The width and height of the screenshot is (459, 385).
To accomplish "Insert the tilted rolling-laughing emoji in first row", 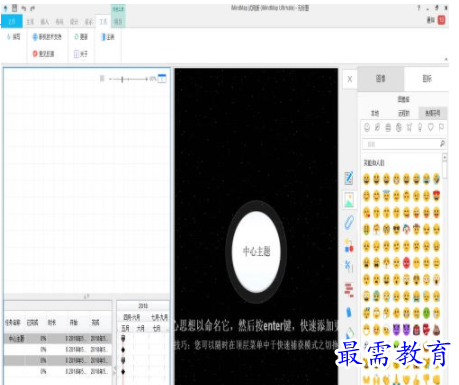I will (x=436, y=179).
